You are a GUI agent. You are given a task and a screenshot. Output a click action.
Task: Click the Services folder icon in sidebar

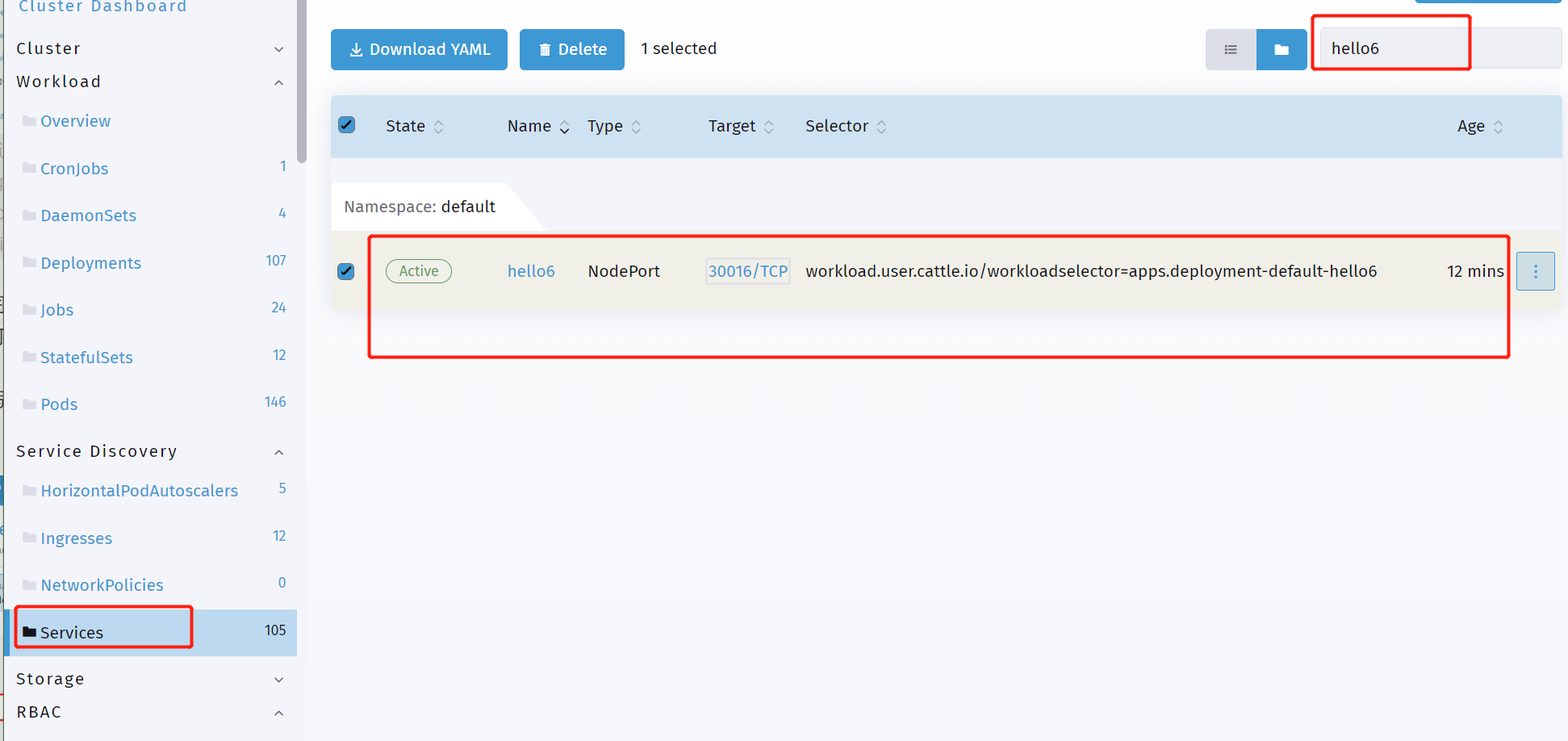(31, 632)
